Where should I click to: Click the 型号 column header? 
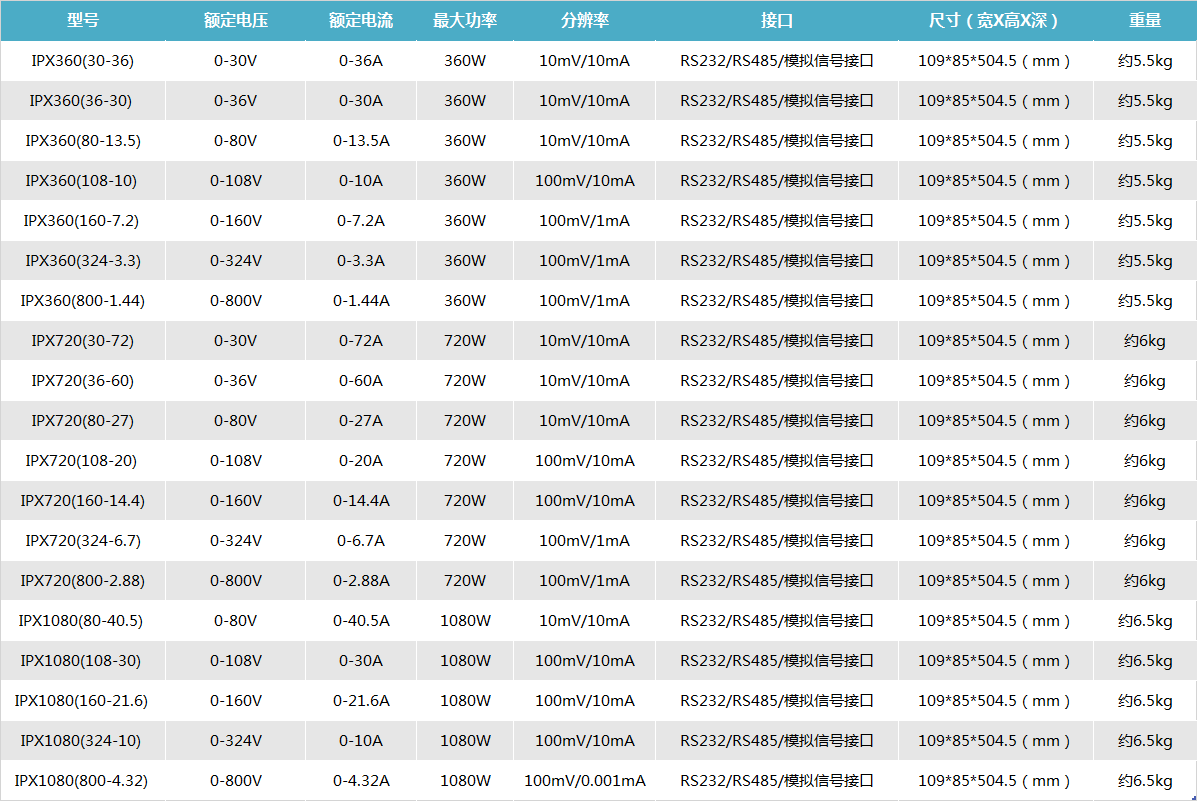82,21
